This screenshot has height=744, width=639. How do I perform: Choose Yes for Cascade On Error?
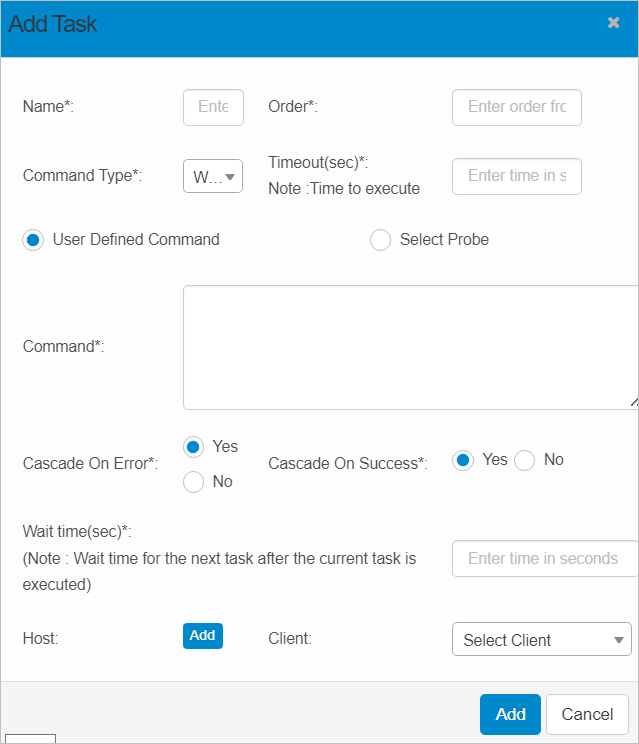click(194, 447)
